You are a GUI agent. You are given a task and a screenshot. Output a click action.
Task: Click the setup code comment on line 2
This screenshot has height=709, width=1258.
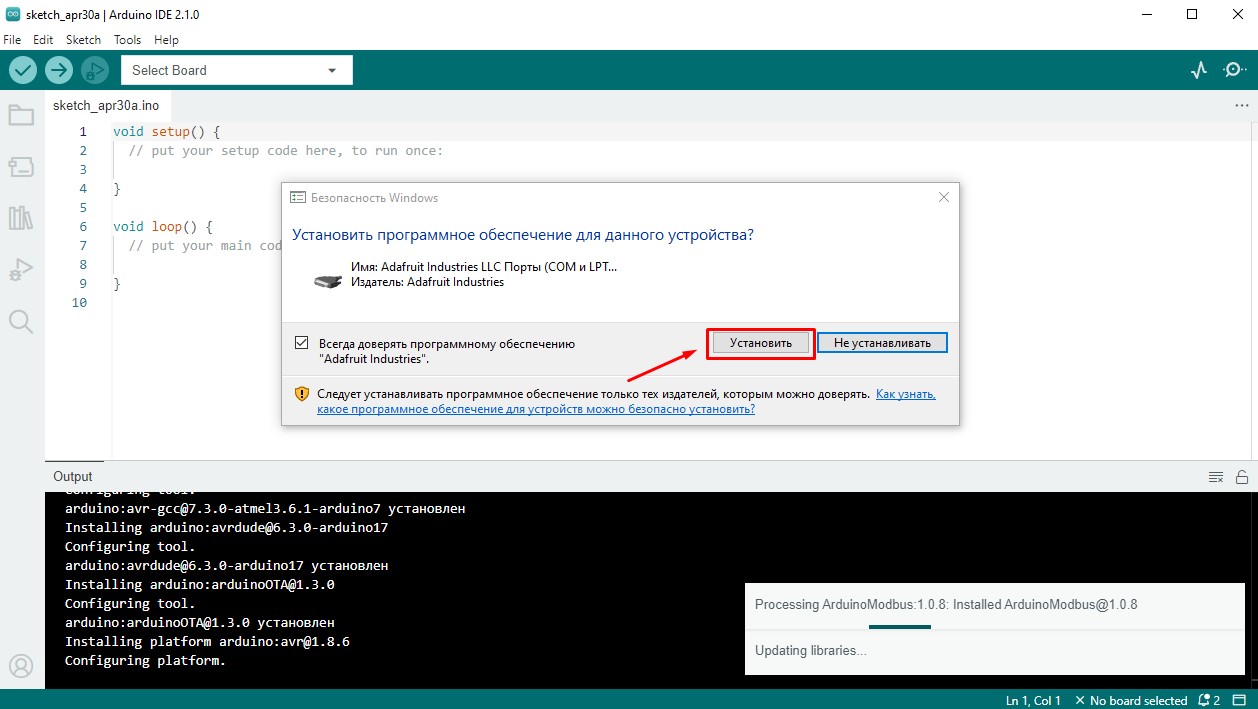286,150
